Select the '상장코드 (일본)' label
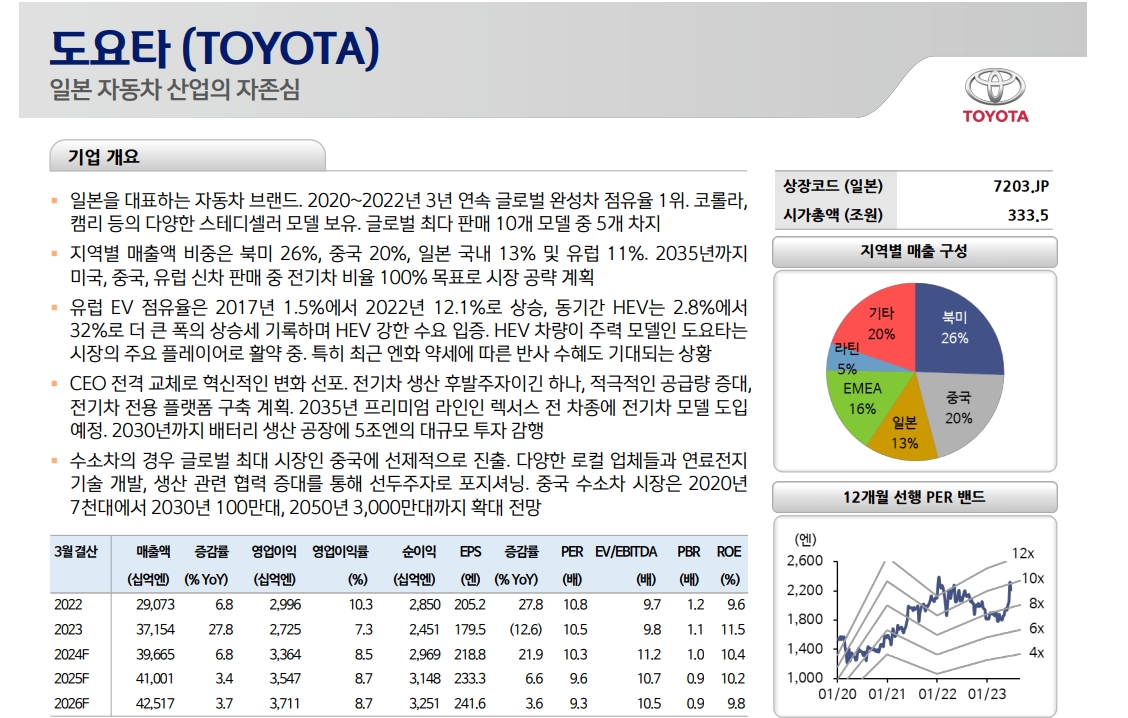The height and width of the screenshot is (718, 1128). click(833, 186)
